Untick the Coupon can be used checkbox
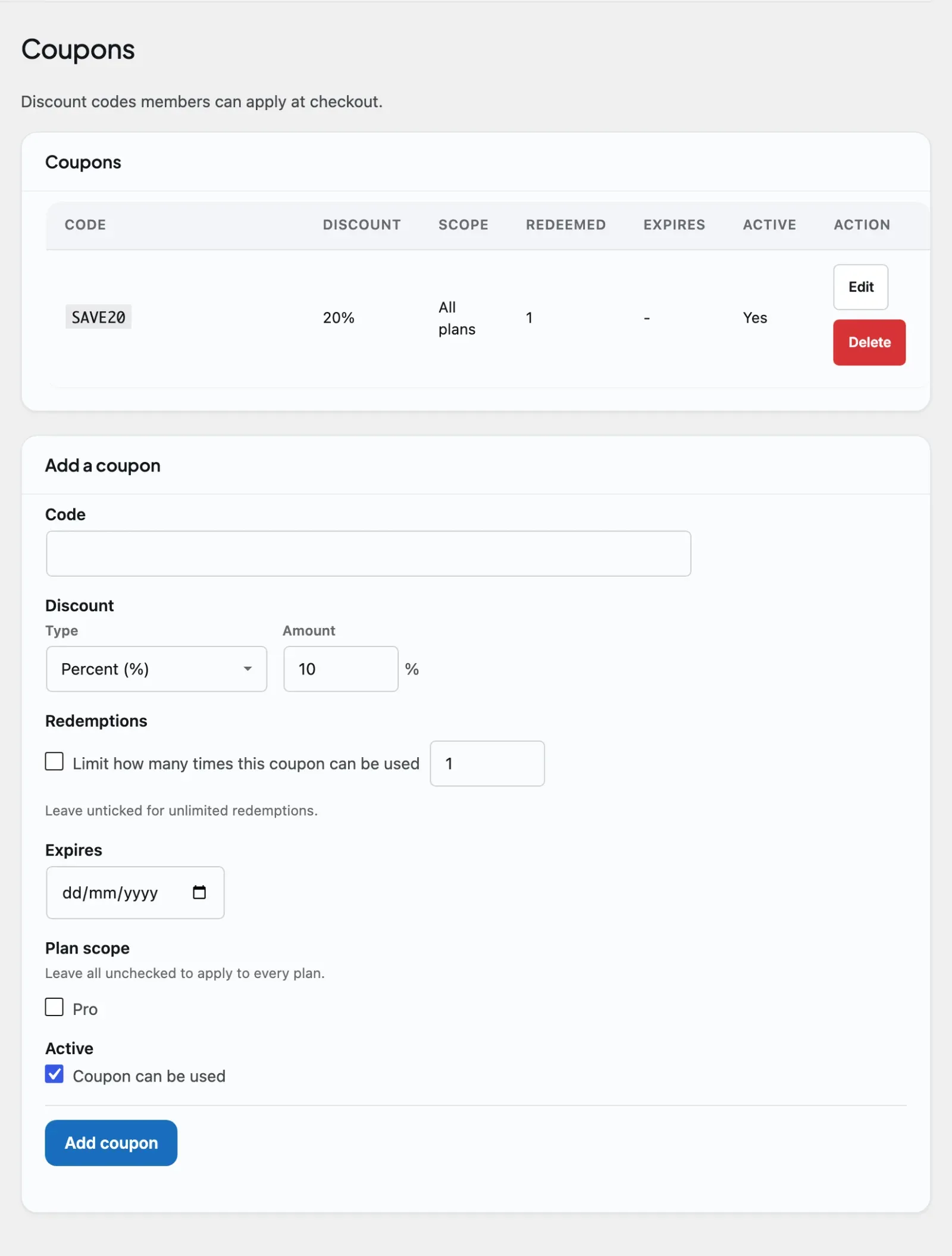This screenshot has height=1256, width=952. click(54, 1074)
